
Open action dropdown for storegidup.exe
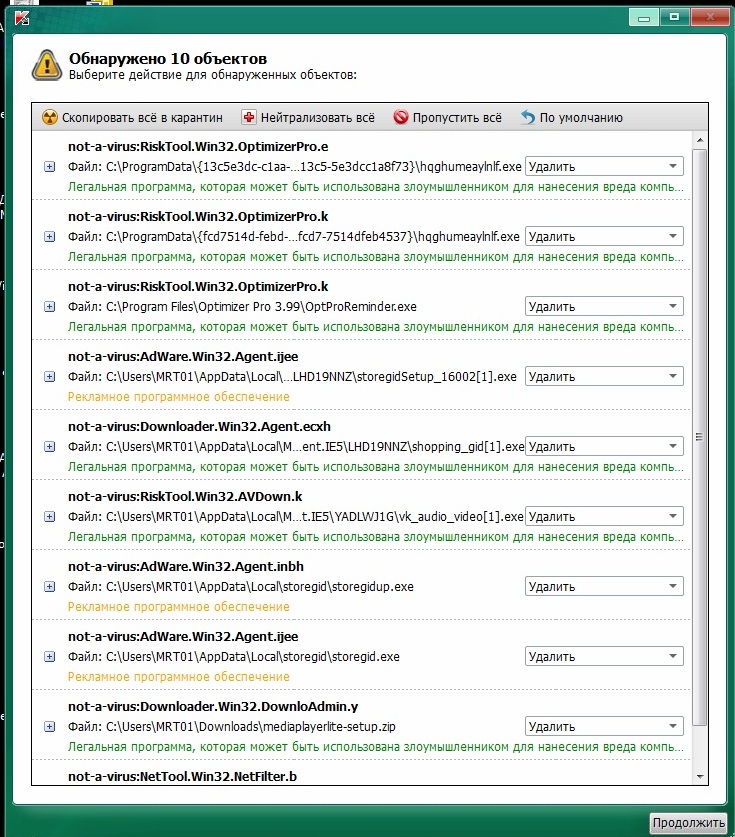[604, 587]
